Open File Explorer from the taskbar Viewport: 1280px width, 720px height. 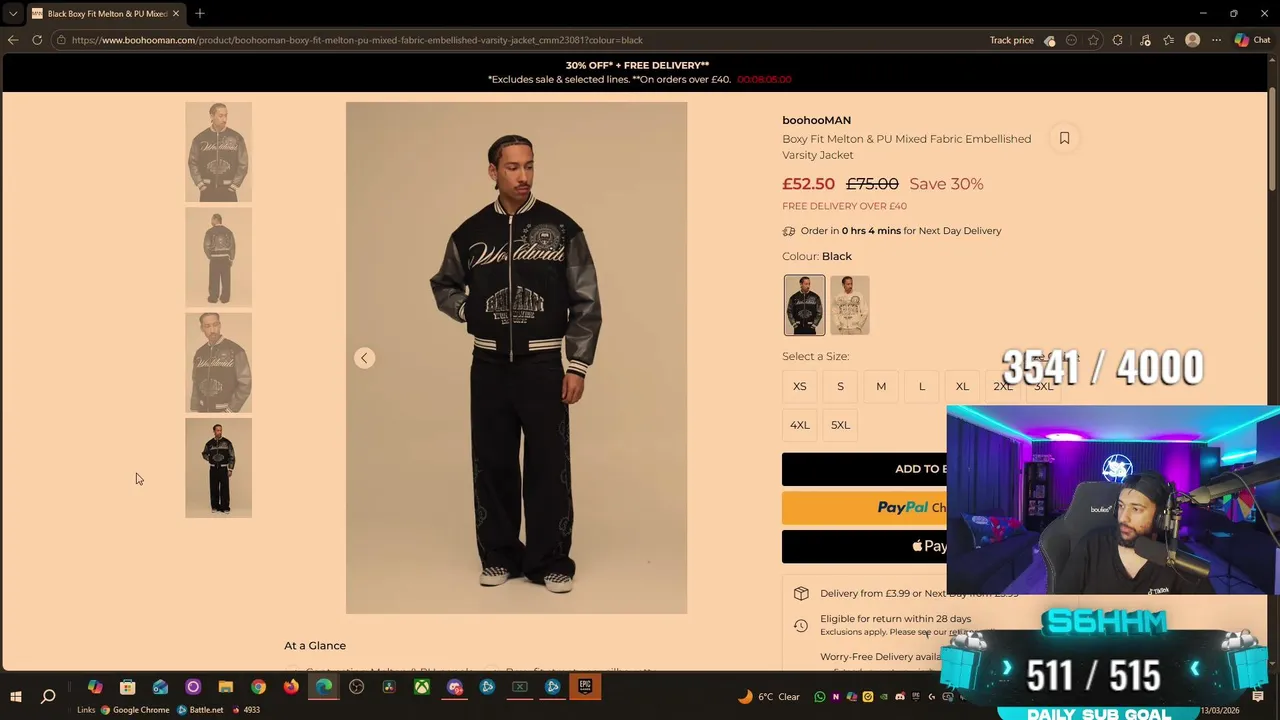point(226,687)
